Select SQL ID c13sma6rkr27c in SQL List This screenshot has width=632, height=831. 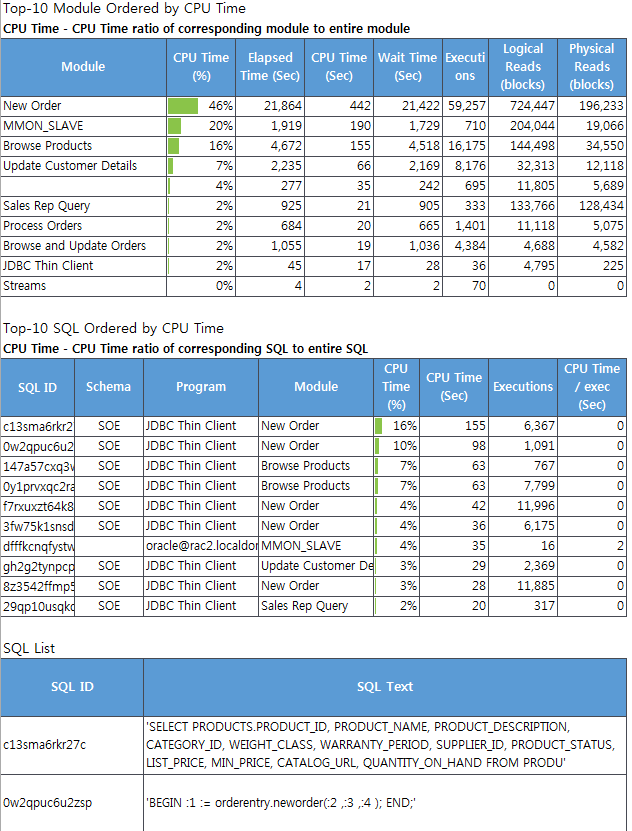pyautogui.click(x=44, y=745)
